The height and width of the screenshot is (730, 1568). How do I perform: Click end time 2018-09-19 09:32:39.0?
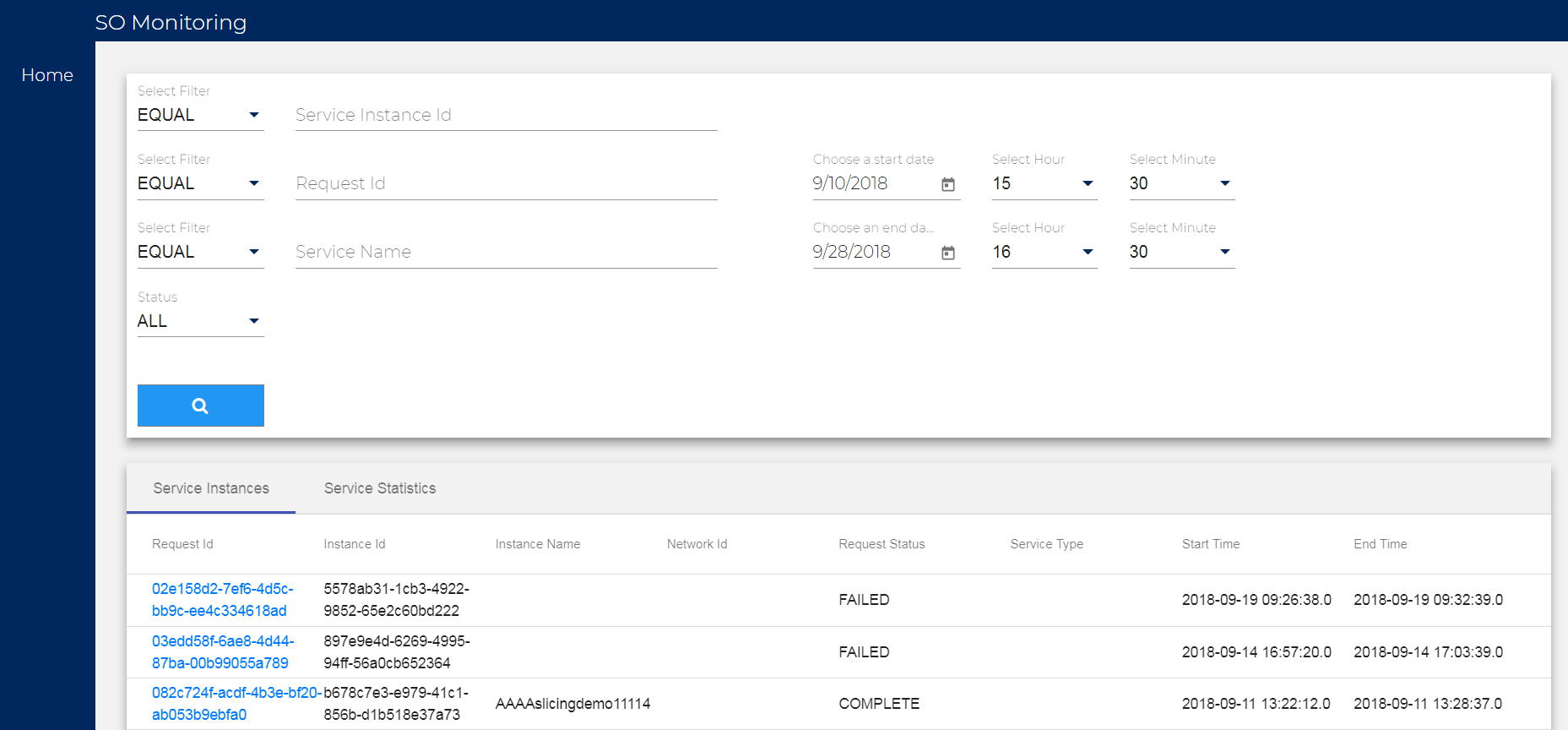click(x=1429, y=600)
